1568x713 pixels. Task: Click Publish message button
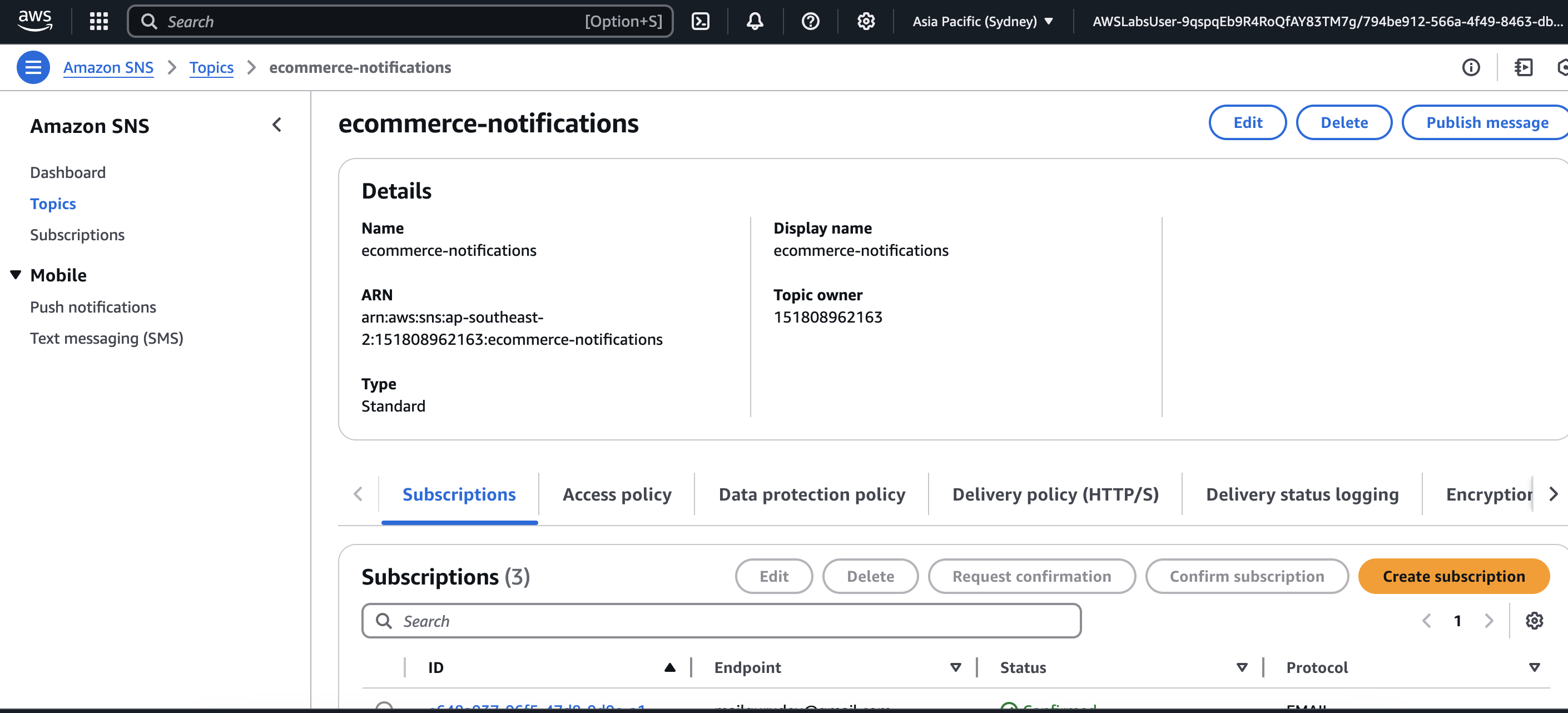[x=1486, y=122]
